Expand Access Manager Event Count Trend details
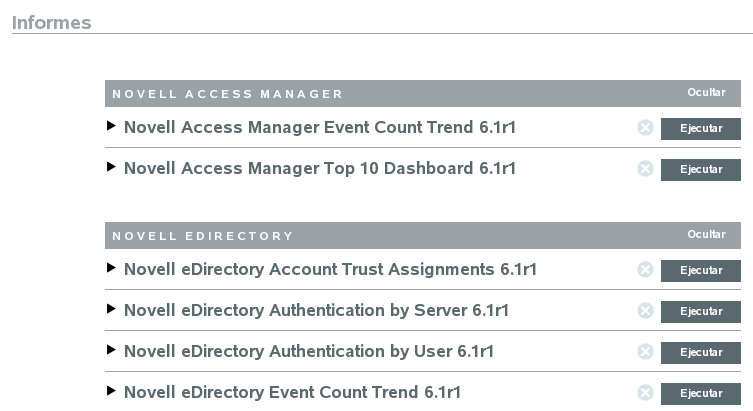Viewport: 753px width, 411px height. coord(111,127)
